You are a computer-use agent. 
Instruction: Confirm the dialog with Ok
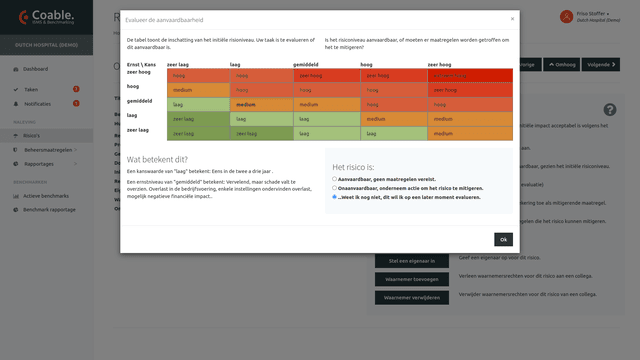coord(503,240)
